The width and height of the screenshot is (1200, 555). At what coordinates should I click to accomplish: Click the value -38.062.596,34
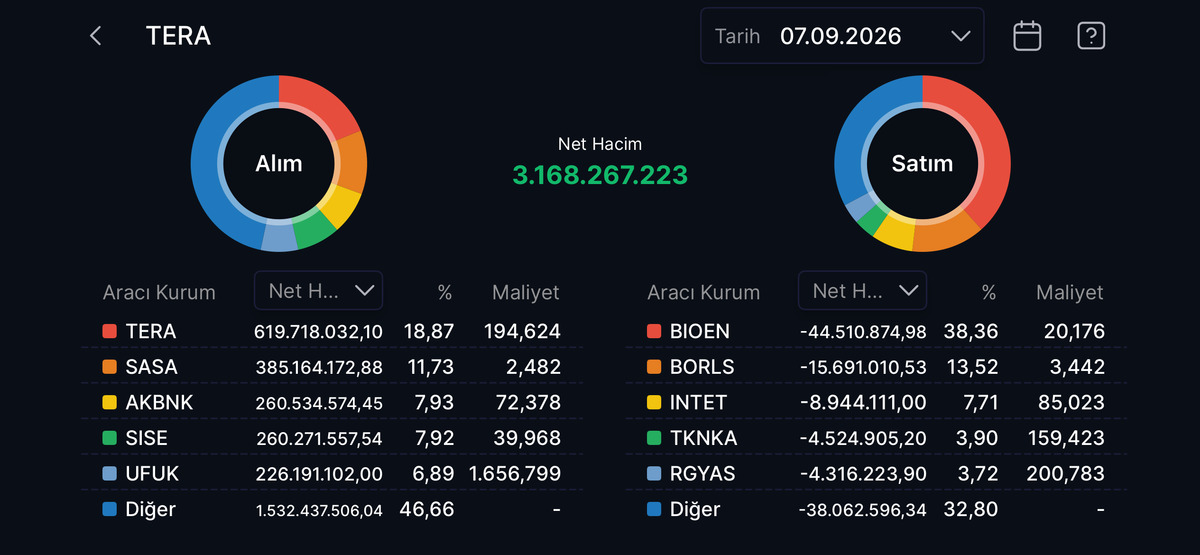863,510
